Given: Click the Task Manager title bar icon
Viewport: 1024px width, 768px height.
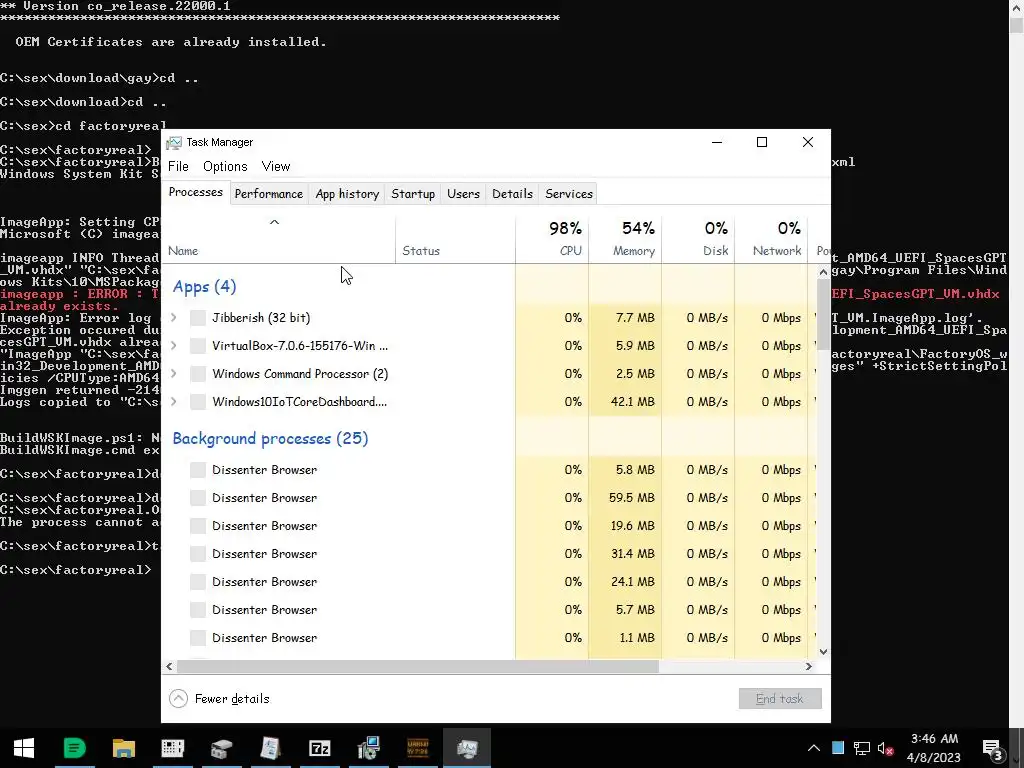Looking at the screenshot, I should (174, 142).
